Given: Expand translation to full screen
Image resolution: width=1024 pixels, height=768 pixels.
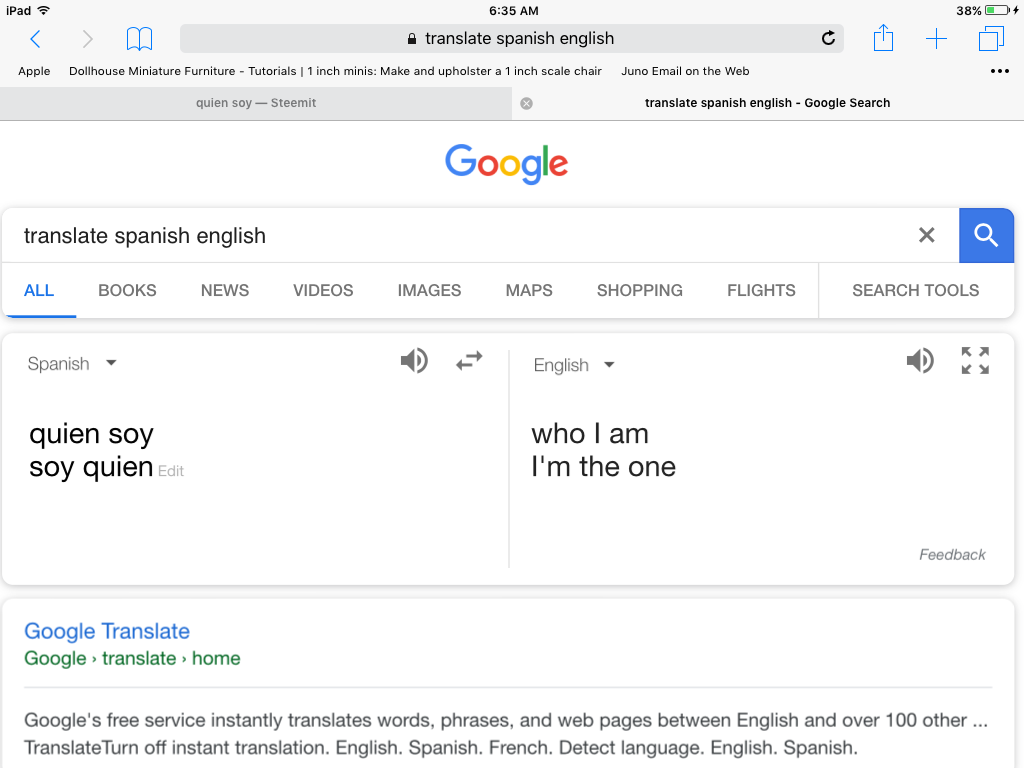Looking at the screenshot, I should point(975,360).
